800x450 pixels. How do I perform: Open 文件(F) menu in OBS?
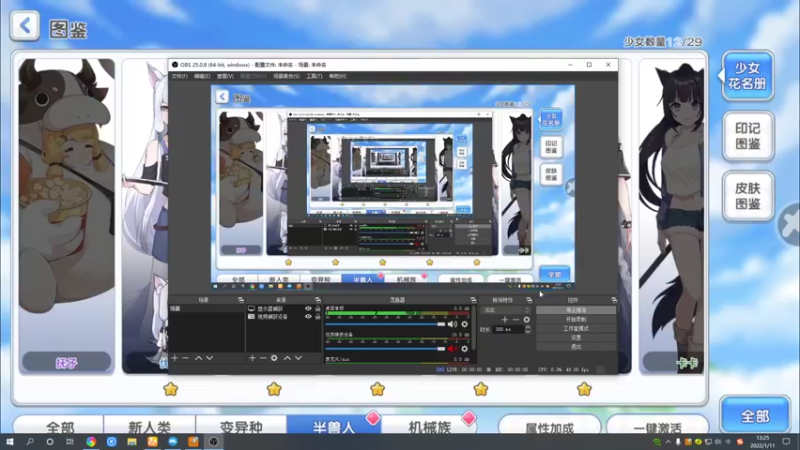179,76
